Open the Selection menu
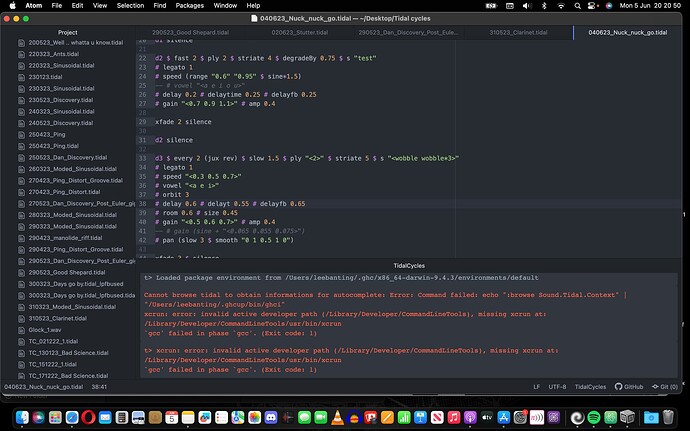690x431 pixels. pyautogui.click(x=130, y=5)
